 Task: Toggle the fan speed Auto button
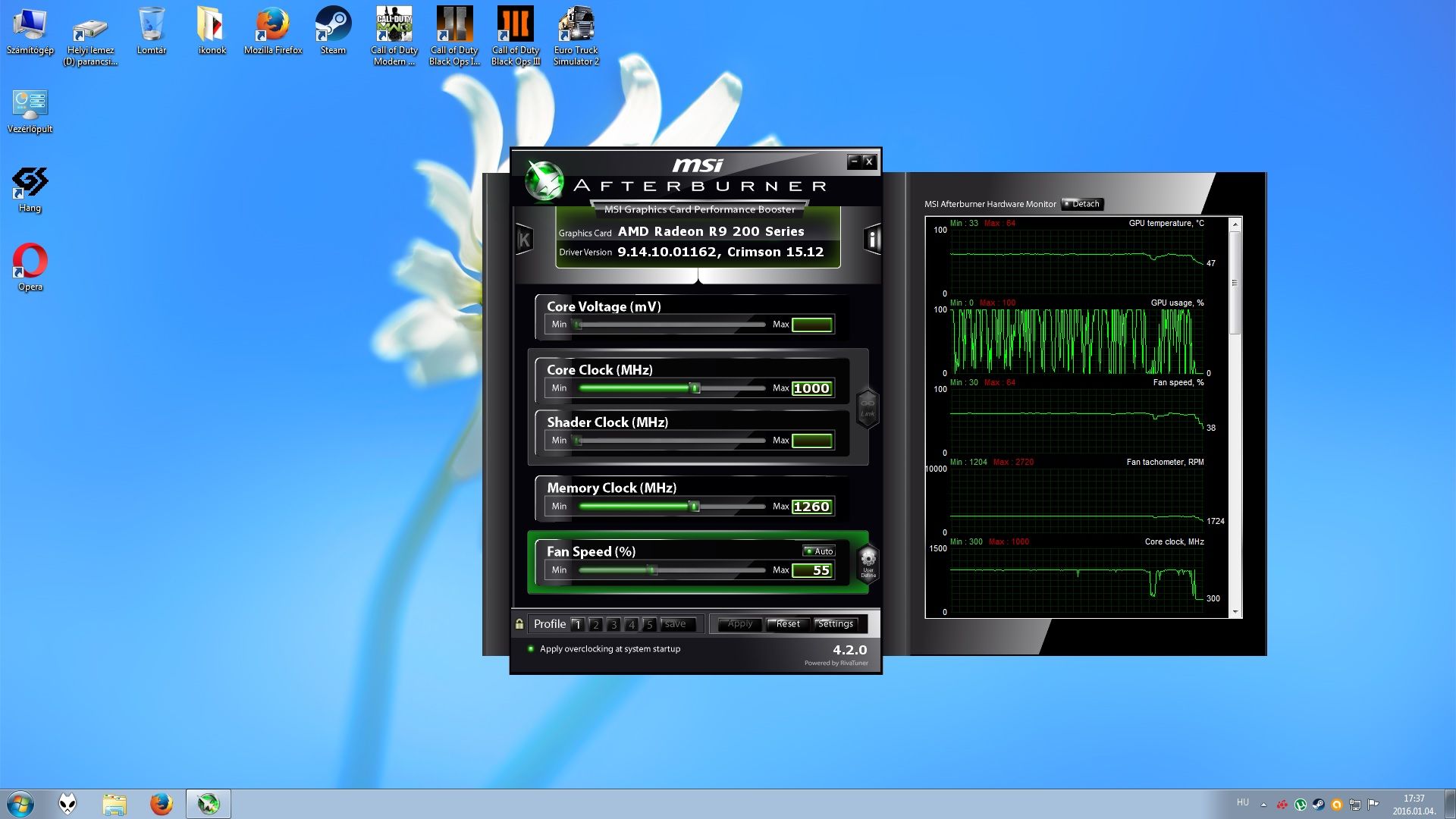click(x=819, y=551)
